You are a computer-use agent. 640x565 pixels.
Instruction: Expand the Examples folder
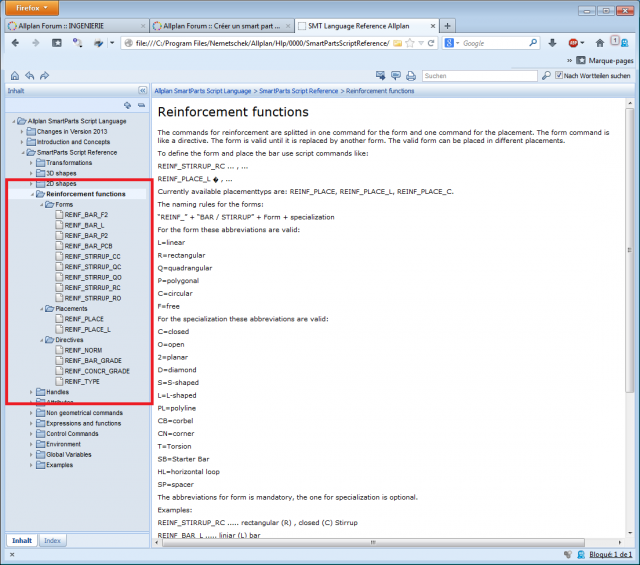click(31, 465)
